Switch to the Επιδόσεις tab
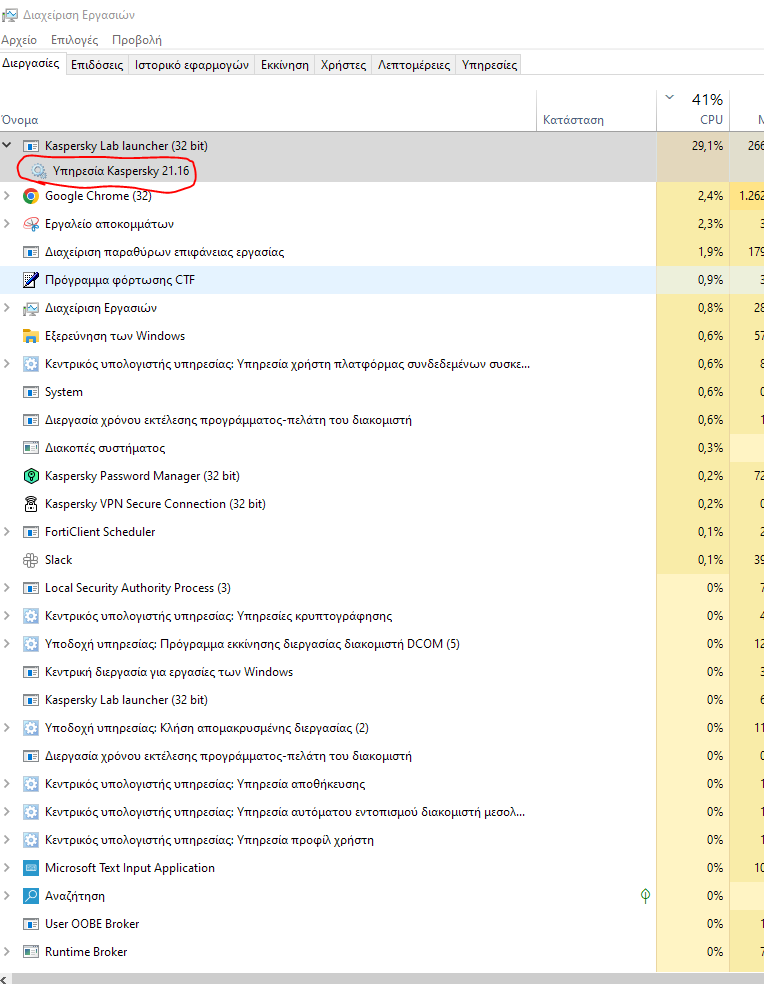Screen dimensions: 764x984 click(97, 65)
